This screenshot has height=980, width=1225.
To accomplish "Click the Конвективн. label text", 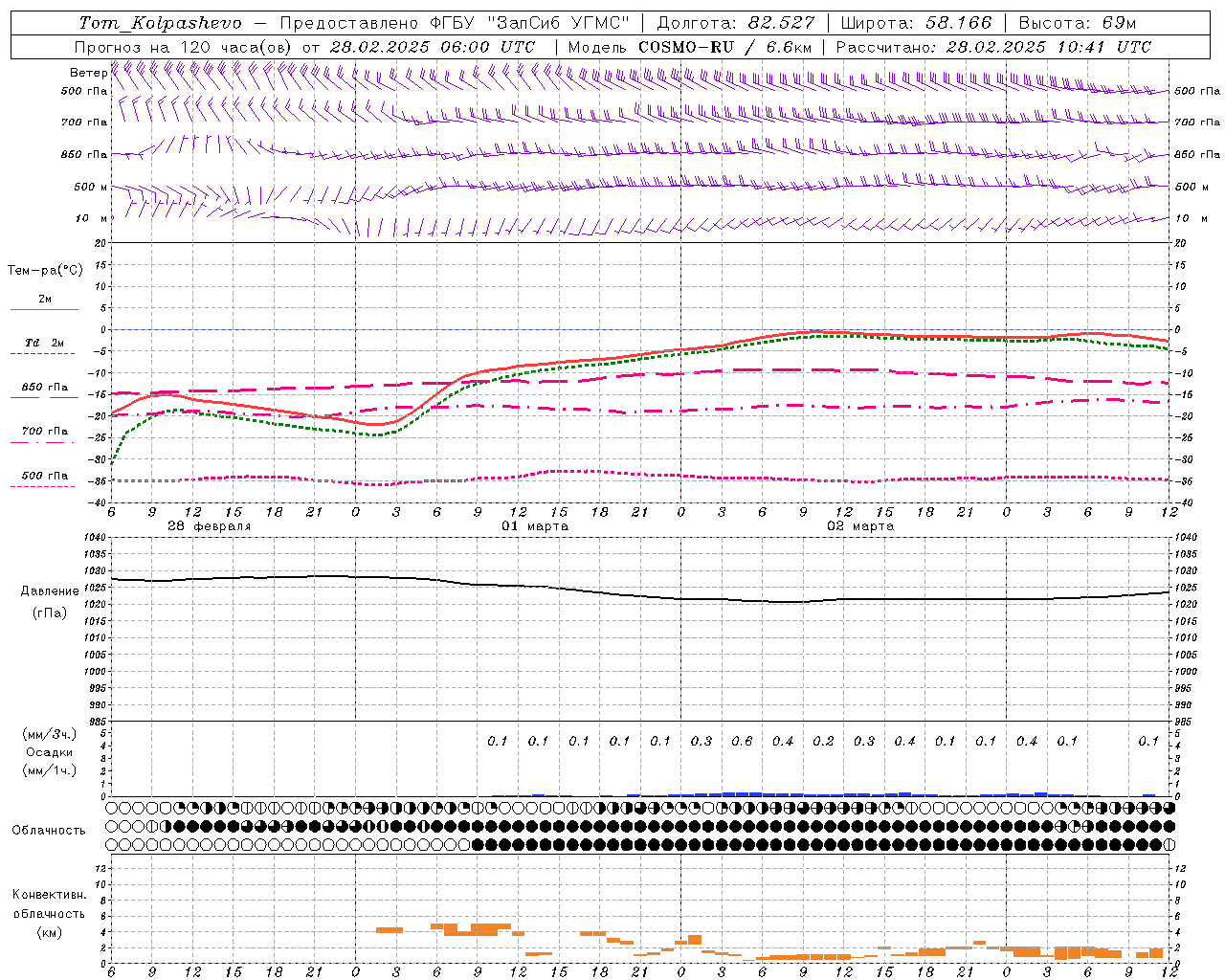I will click(x=49, y=895).
